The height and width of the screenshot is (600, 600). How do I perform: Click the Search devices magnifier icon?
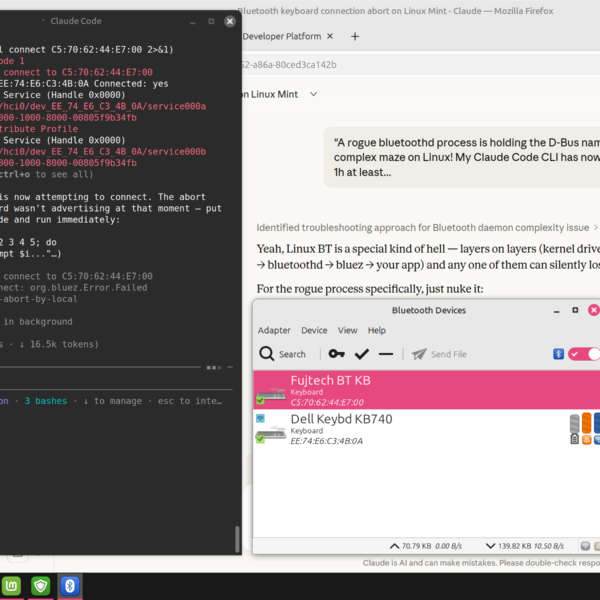click(268, 354)
